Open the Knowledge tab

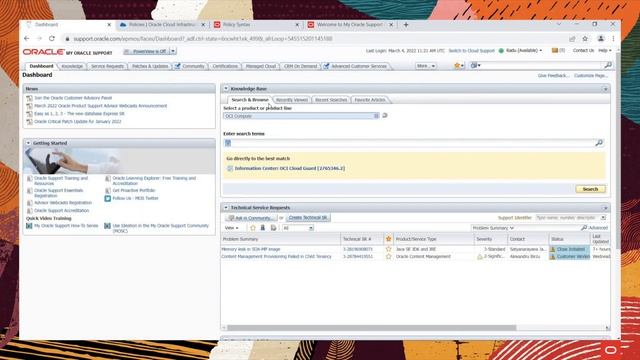[x=72, y=66]
